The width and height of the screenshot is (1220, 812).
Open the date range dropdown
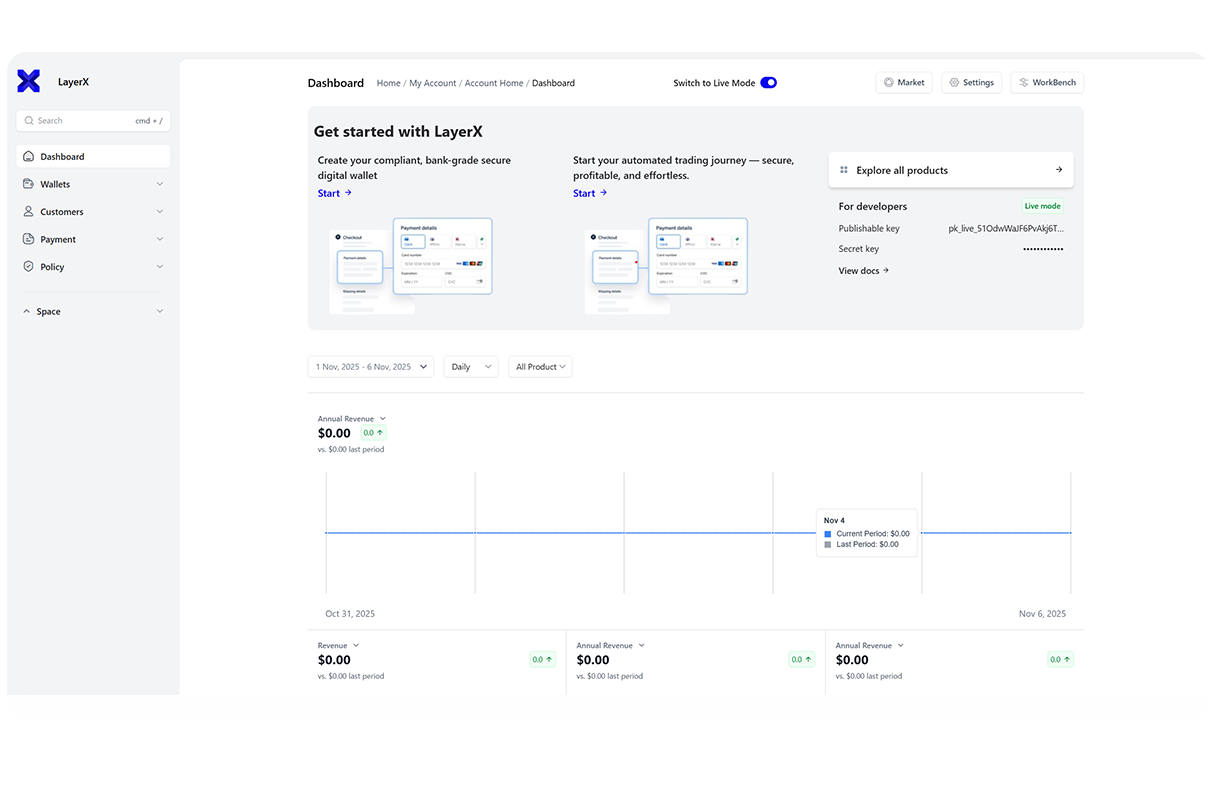[370, 367]
